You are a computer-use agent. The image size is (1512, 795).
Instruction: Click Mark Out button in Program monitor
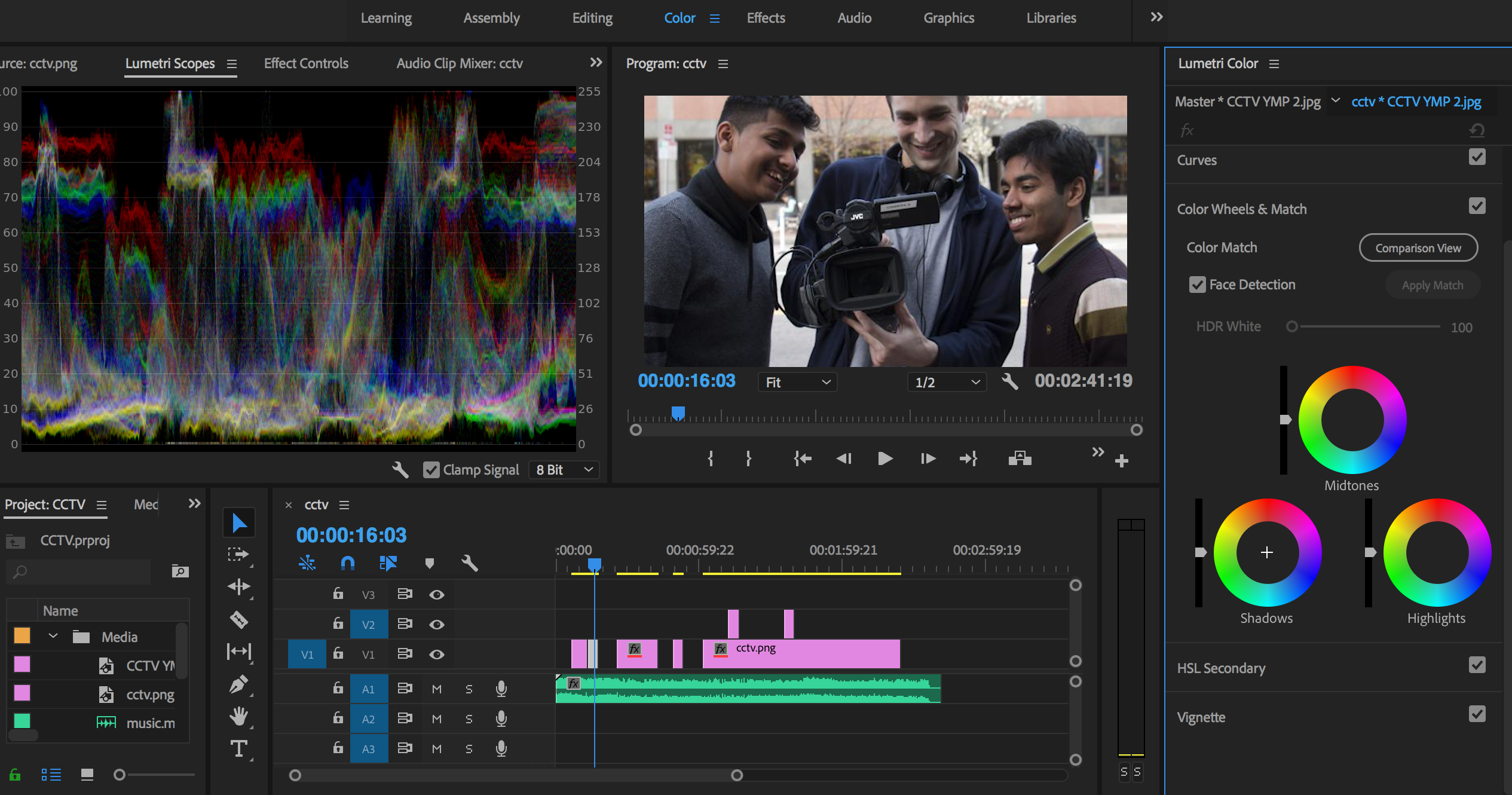[748, 458]
